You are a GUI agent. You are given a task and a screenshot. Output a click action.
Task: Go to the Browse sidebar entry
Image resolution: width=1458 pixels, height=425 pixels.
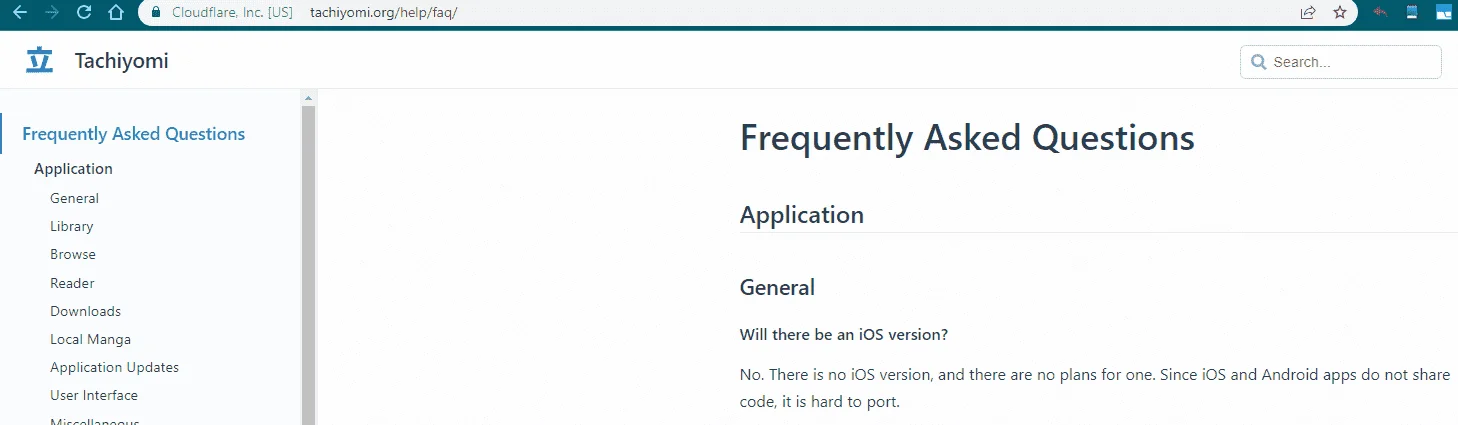click(73, 254)
